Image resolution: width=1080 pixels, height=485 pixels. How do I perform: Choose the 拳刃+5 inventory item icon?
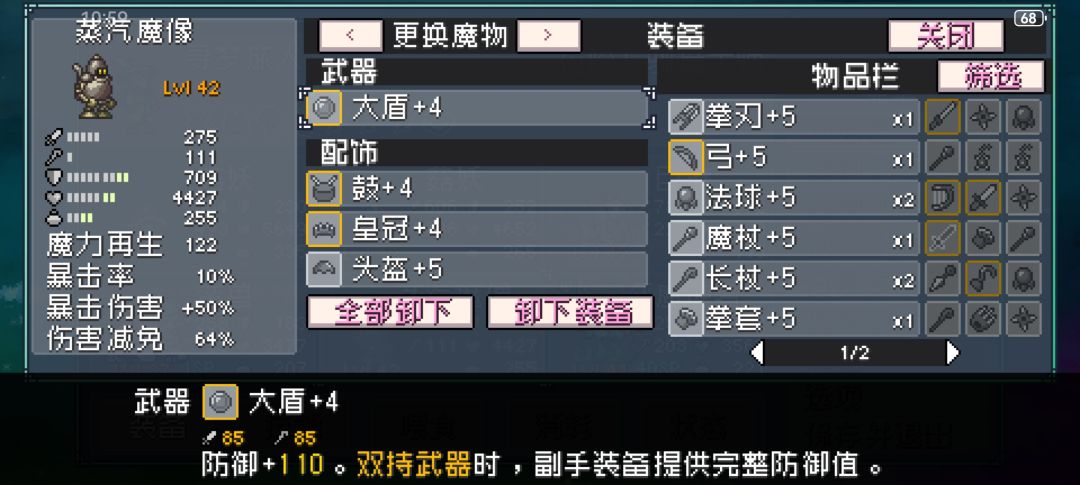686,117
